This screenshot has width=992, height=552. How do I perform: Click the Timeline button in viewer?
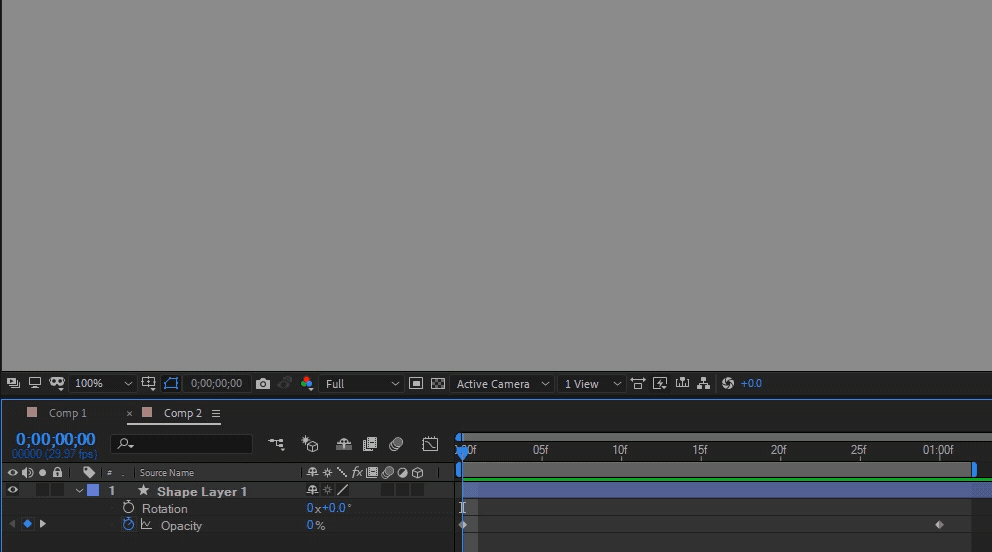pos(682,383)
